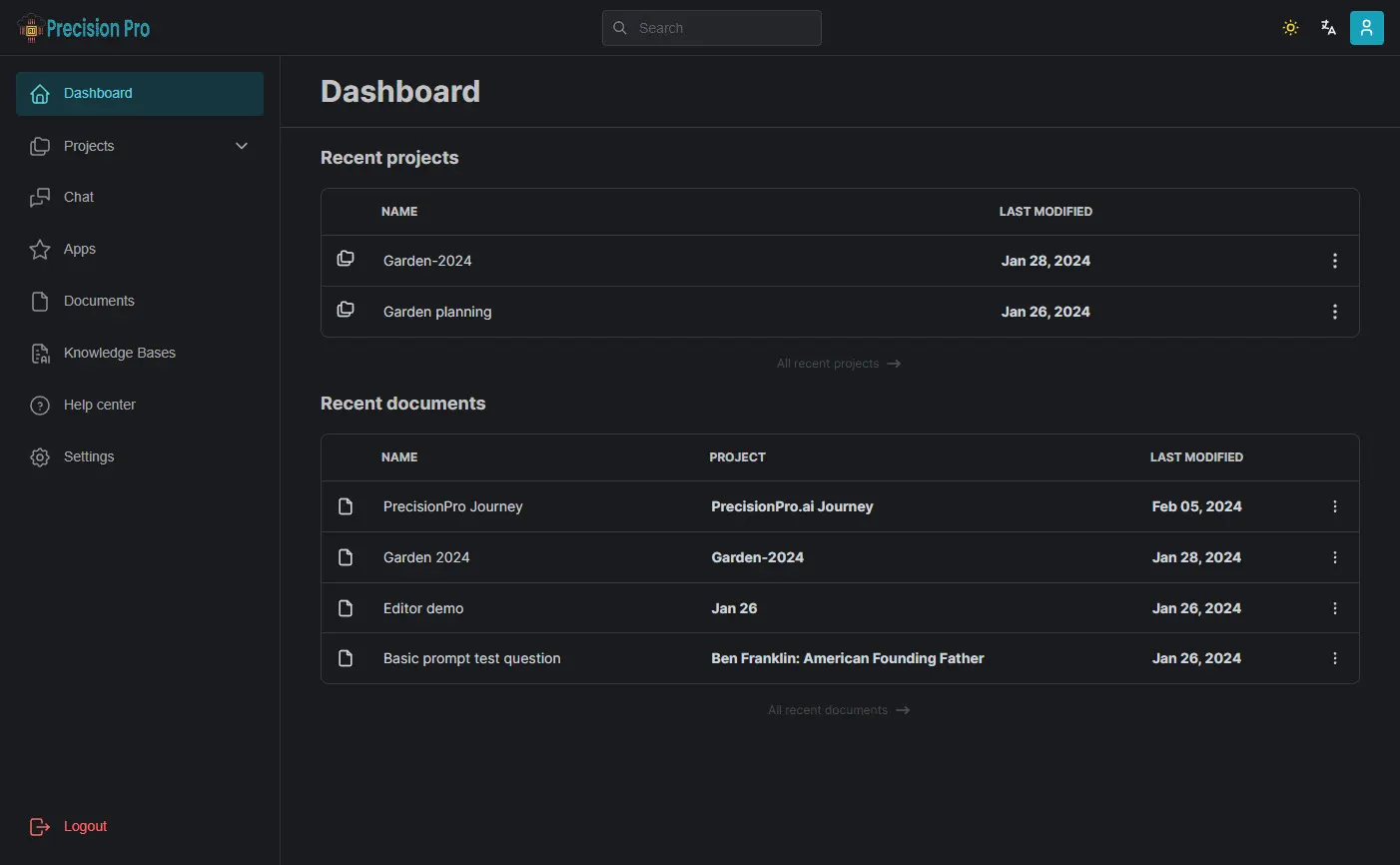Open the language translation selector icon
The height and width of the screenshot is (865, 1400).
point(1328,28)
